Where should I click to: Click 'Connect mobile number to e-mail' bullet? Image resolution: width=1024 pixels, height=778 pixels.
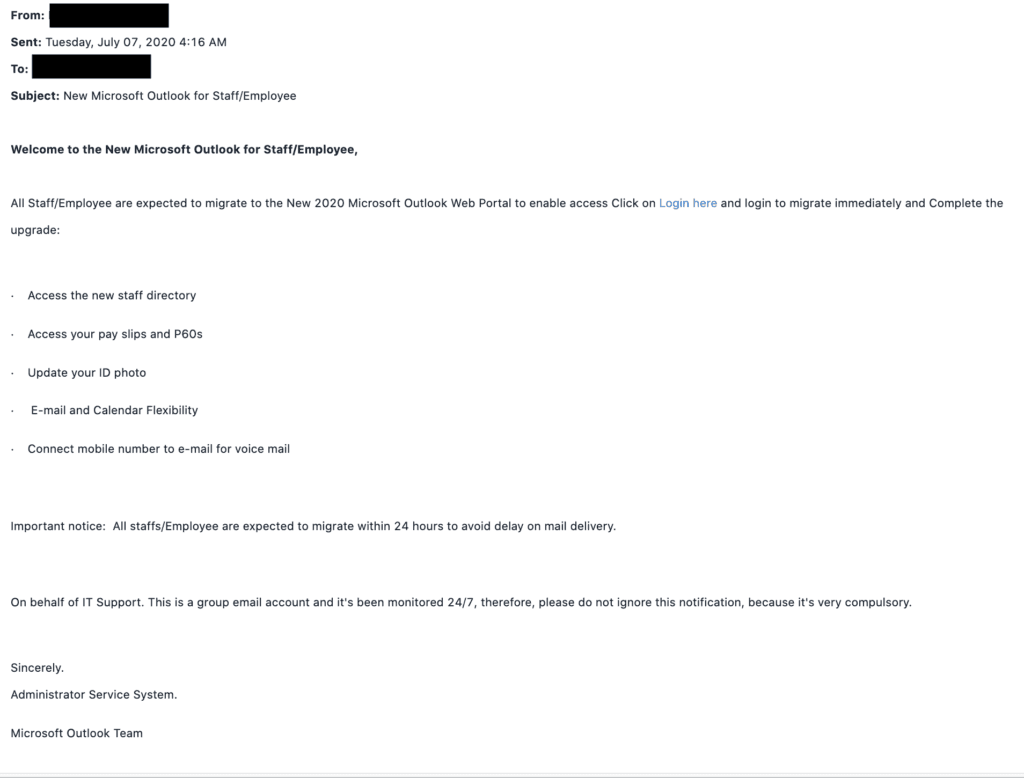coord(159,449)
